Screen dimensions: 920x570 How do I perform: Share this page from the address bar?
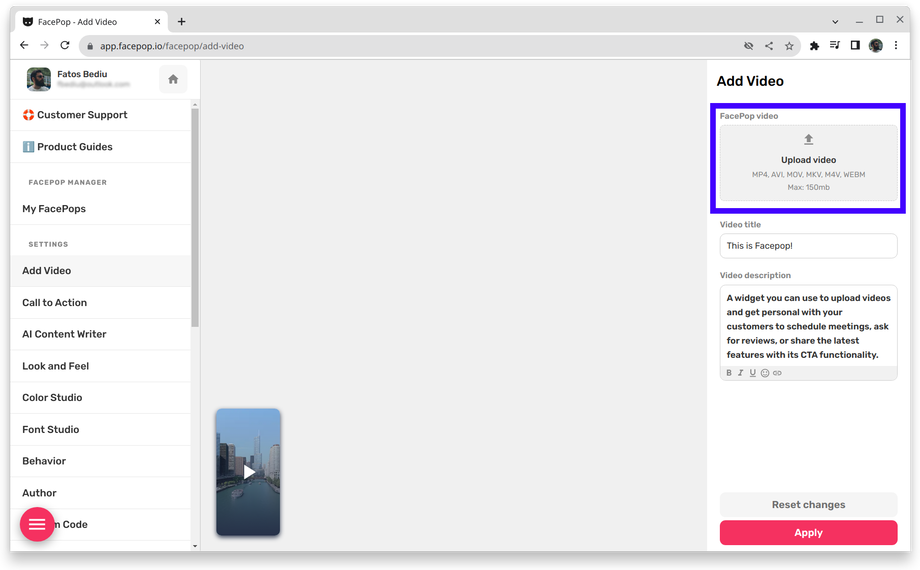769,46
